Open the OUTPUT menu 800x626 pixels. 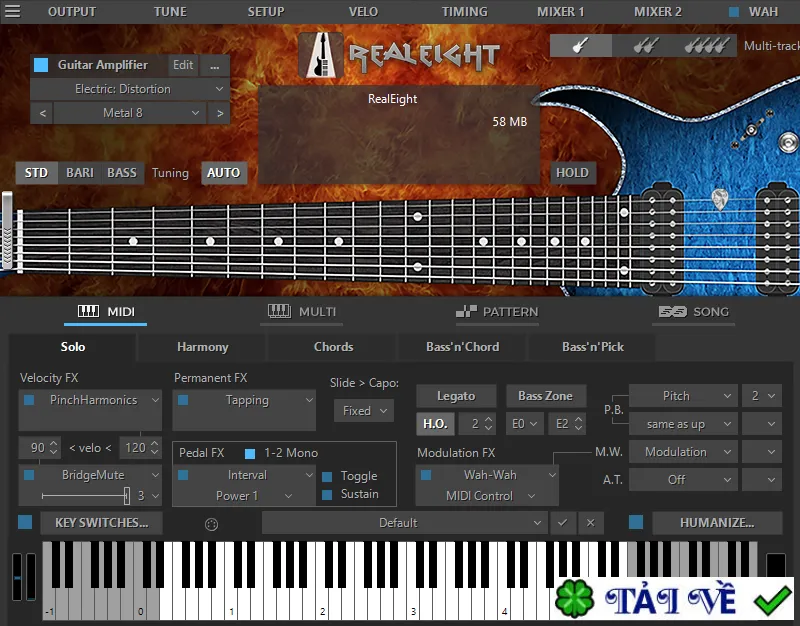[72, 12]
